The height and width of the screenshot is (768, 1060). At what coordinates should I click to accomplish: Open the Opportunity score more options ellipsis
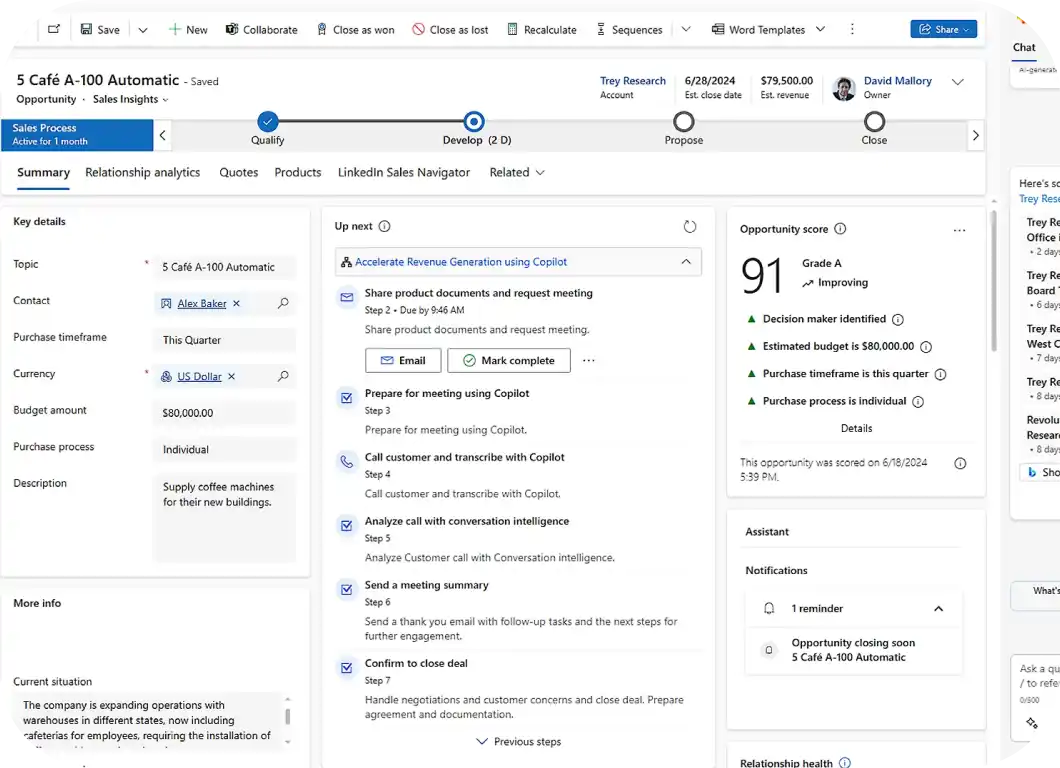959,230
